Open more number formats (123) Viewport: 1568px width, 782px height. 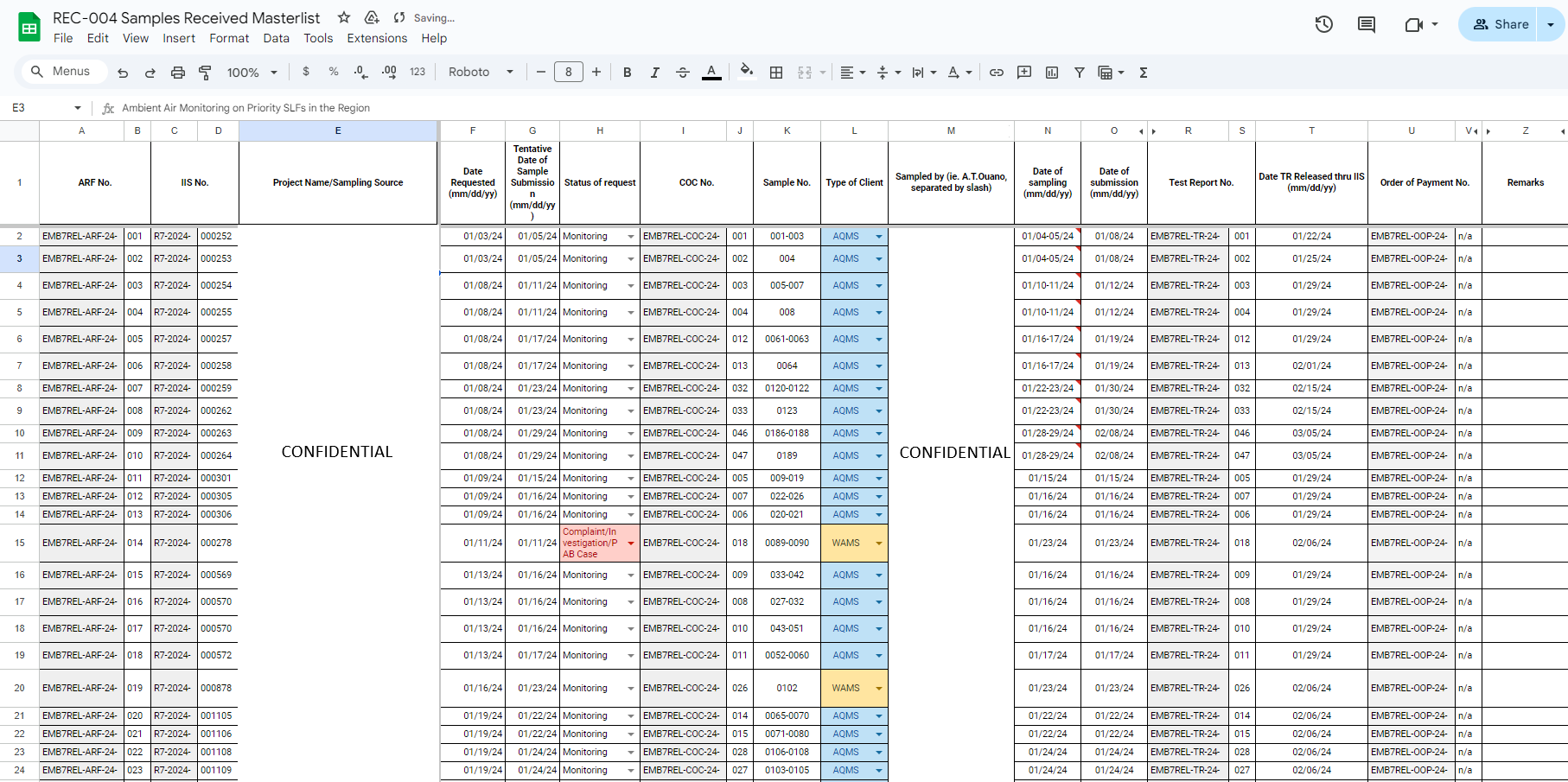pyautogui.click(x=417, y=72)
